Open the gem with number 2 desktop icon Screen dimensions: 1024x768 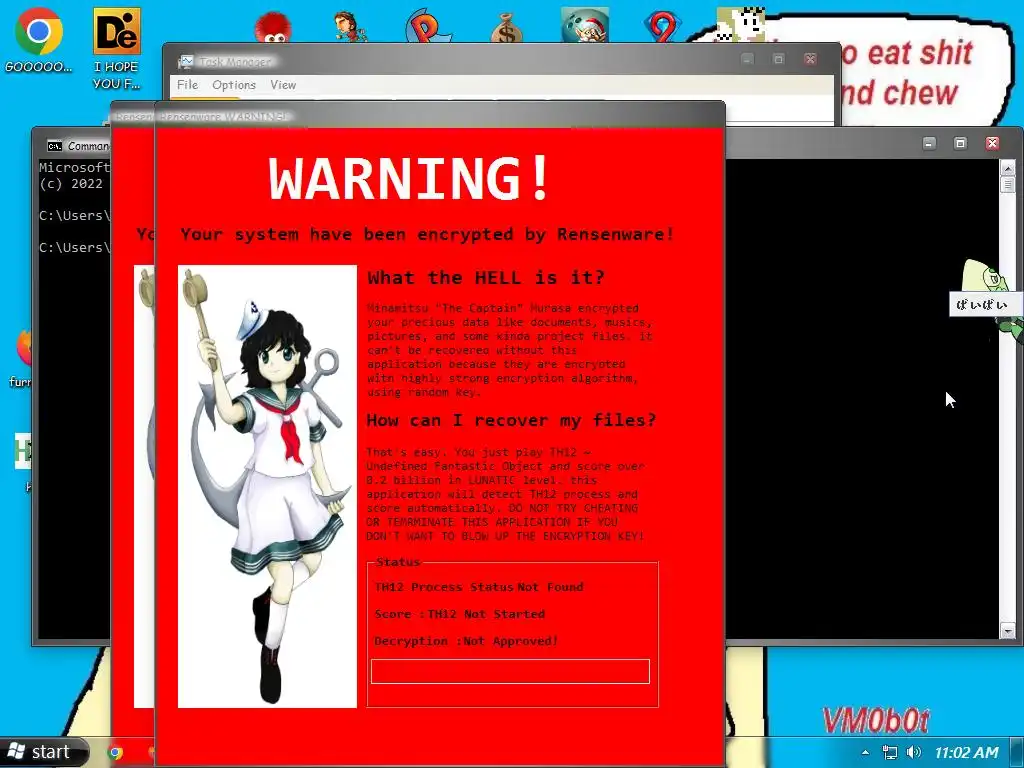(x=662, y=27)
